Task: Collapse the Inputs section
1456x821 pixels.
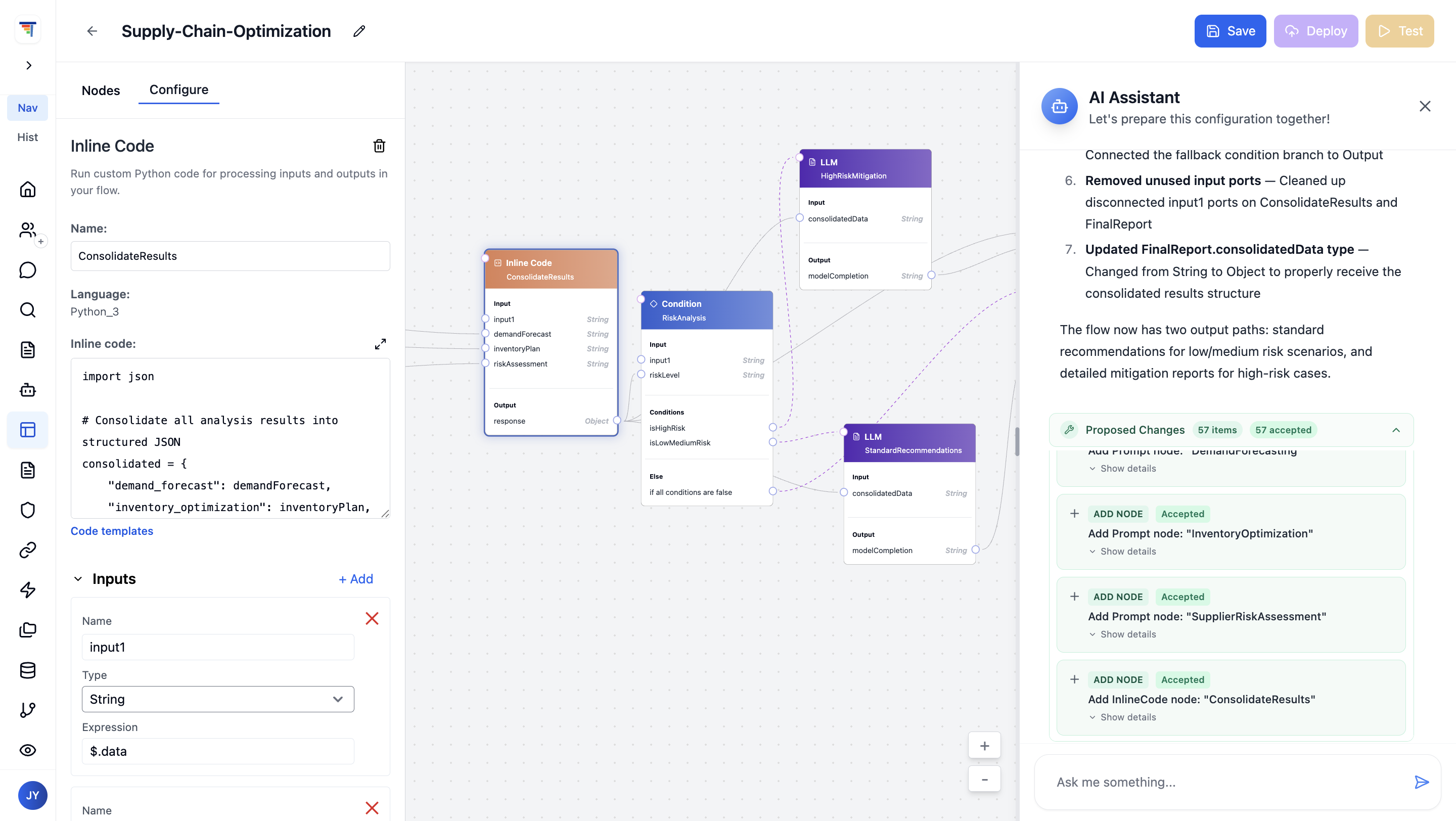Action: 78,579
